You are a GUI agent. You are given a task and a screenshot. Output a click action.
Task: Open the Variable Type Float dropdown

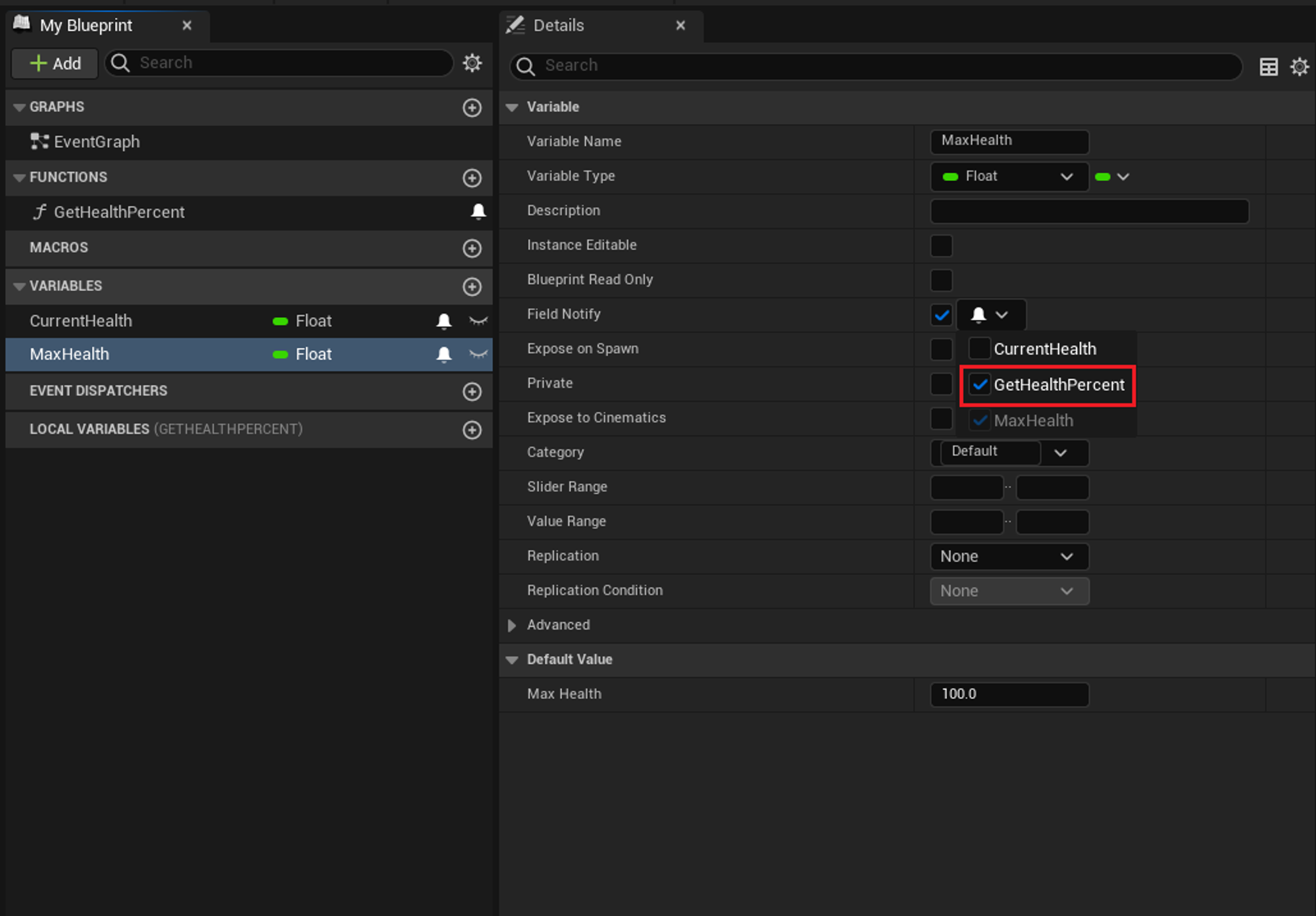point(1009,176)
